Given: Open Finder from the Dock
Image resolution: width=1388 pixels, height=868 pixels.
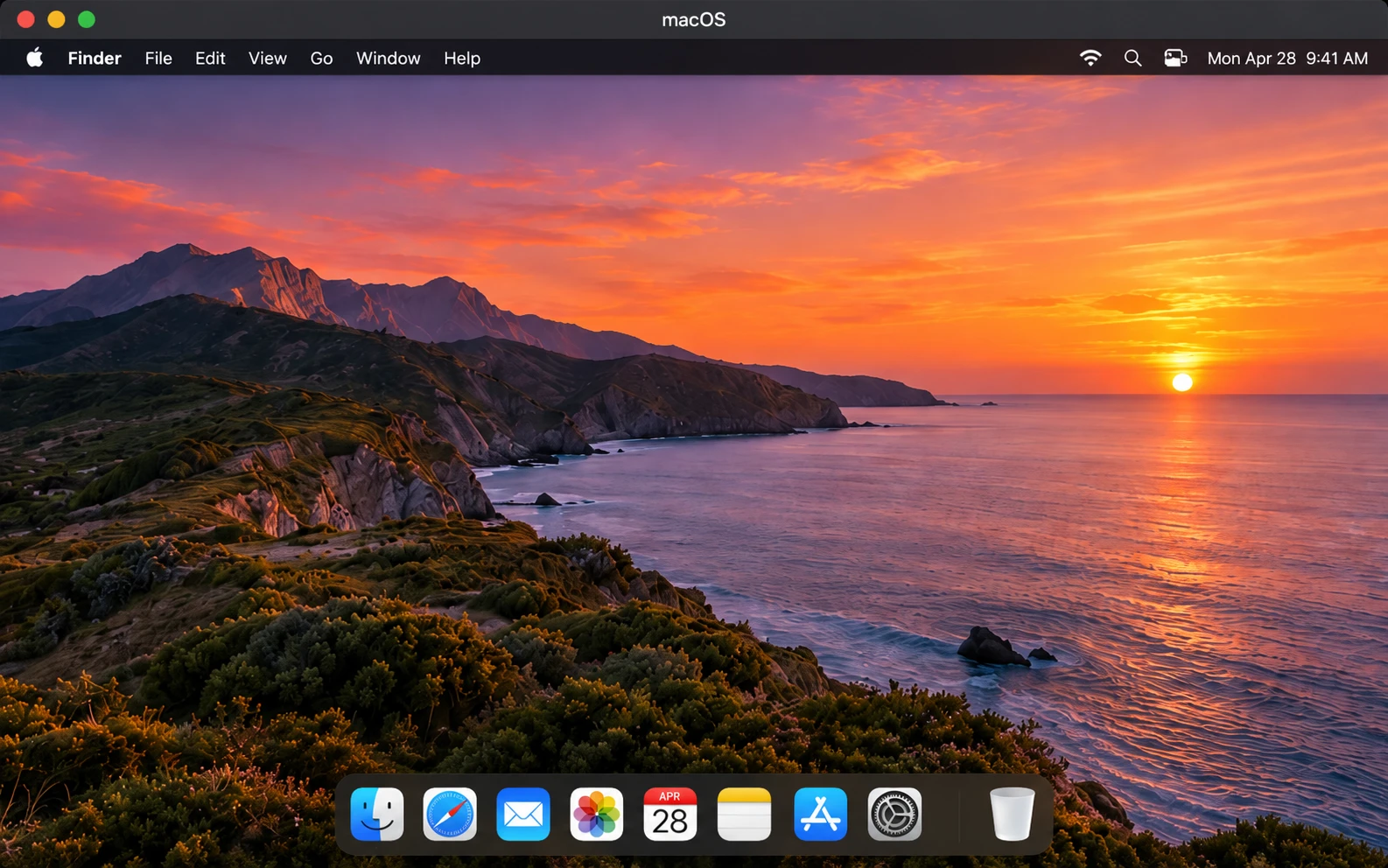Looking at the screenshot, I should click(x=377, y=814).
